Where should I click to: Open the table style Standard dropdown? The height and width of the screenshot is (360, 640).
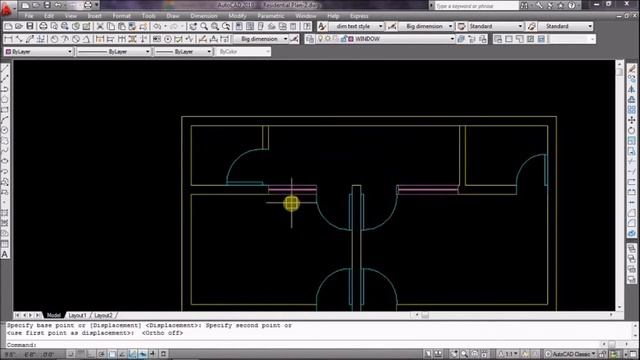point(496,26)
